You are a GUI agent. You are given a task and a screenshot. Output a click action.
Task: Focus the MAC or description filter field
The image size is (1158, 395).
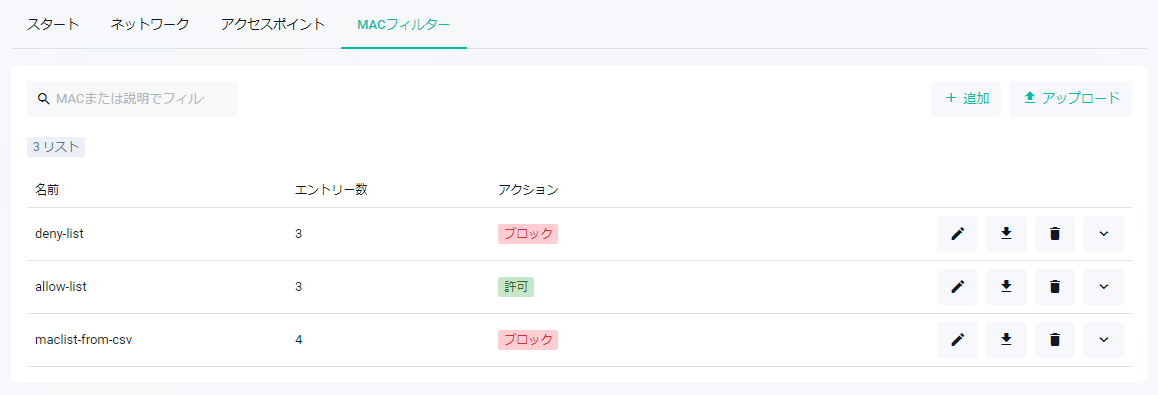coord(131,99)
